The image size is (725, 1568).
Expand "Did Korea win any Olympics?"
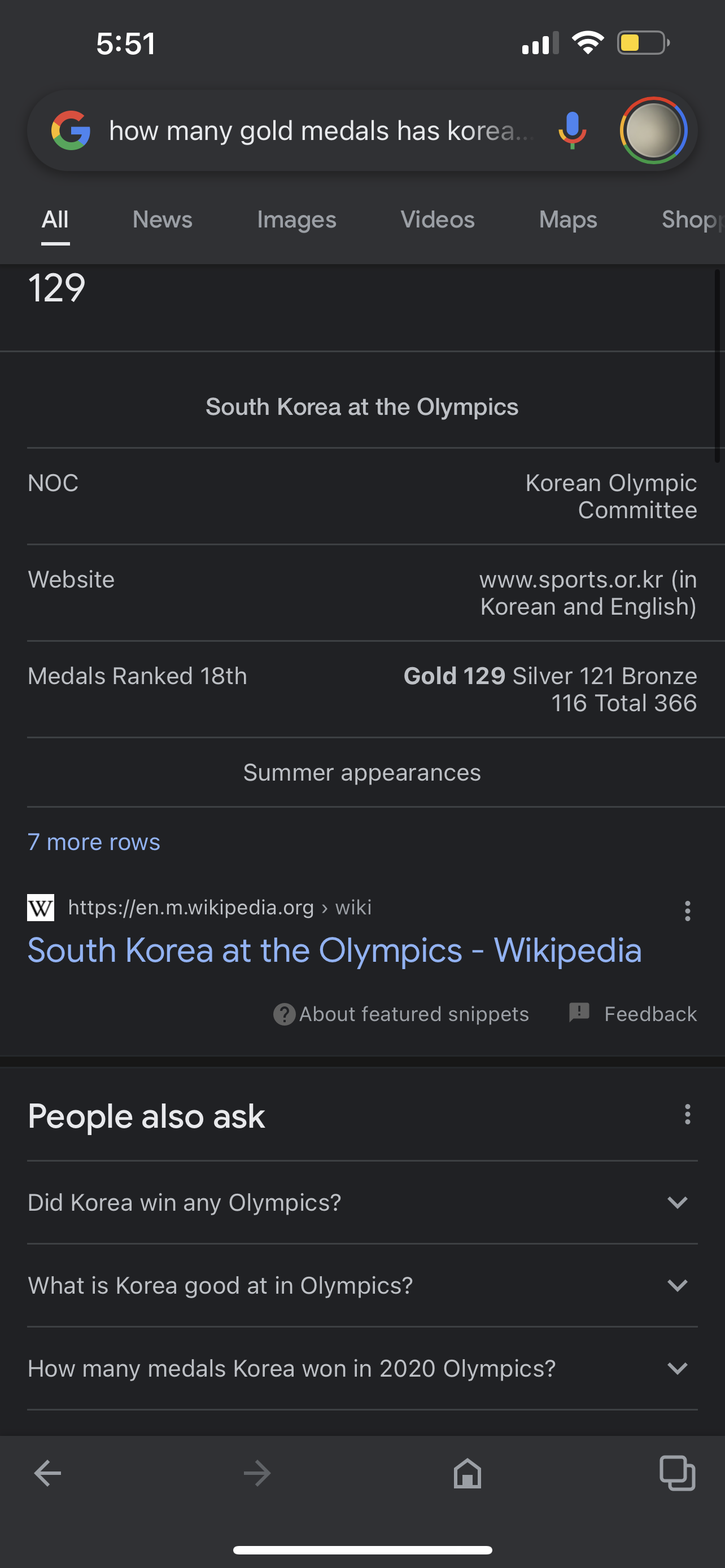coord(362,1202)
